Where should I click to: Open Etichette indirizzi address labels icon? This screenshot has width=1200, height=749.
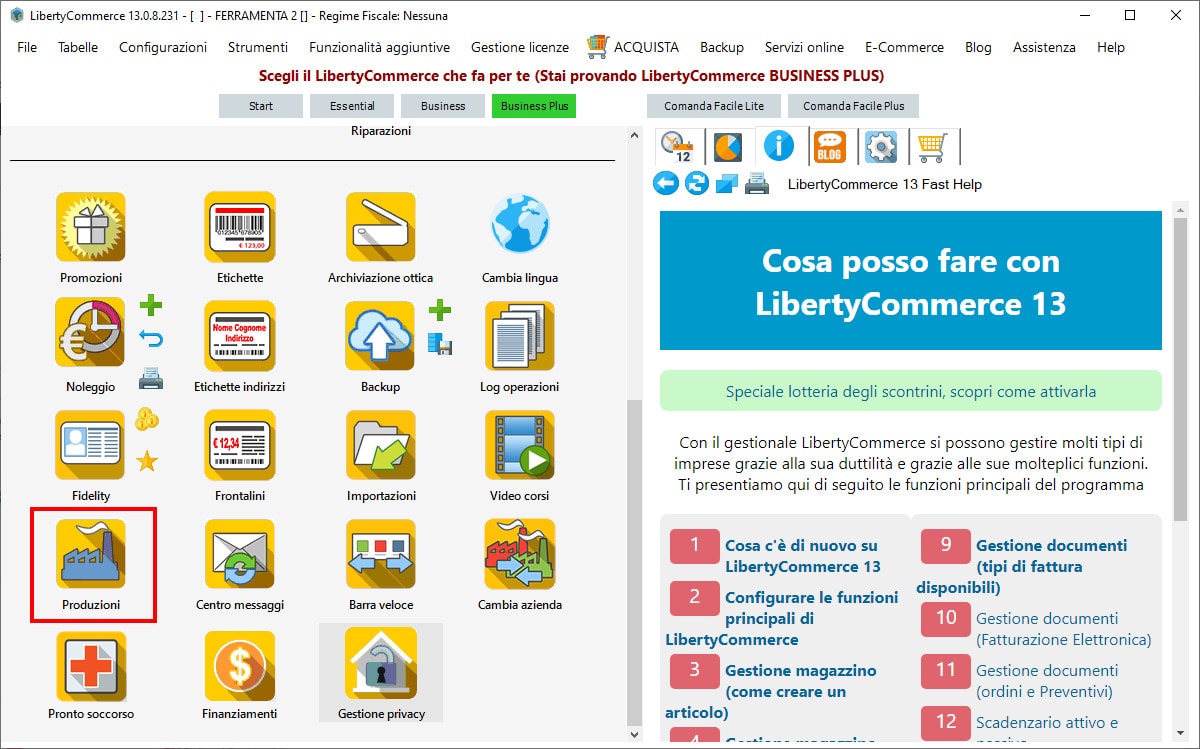coord(240,335)
